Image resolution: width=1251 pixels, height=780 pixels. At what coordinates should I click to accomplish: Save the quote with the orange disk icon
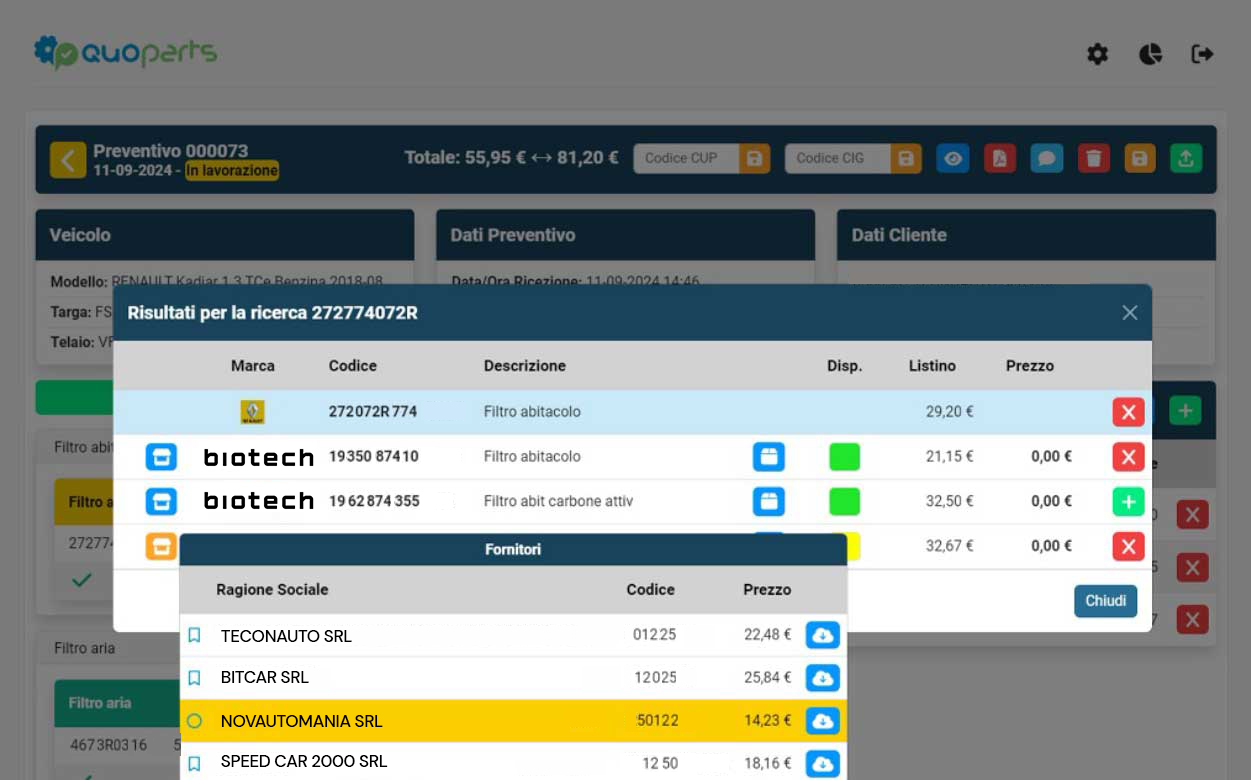1140,158
